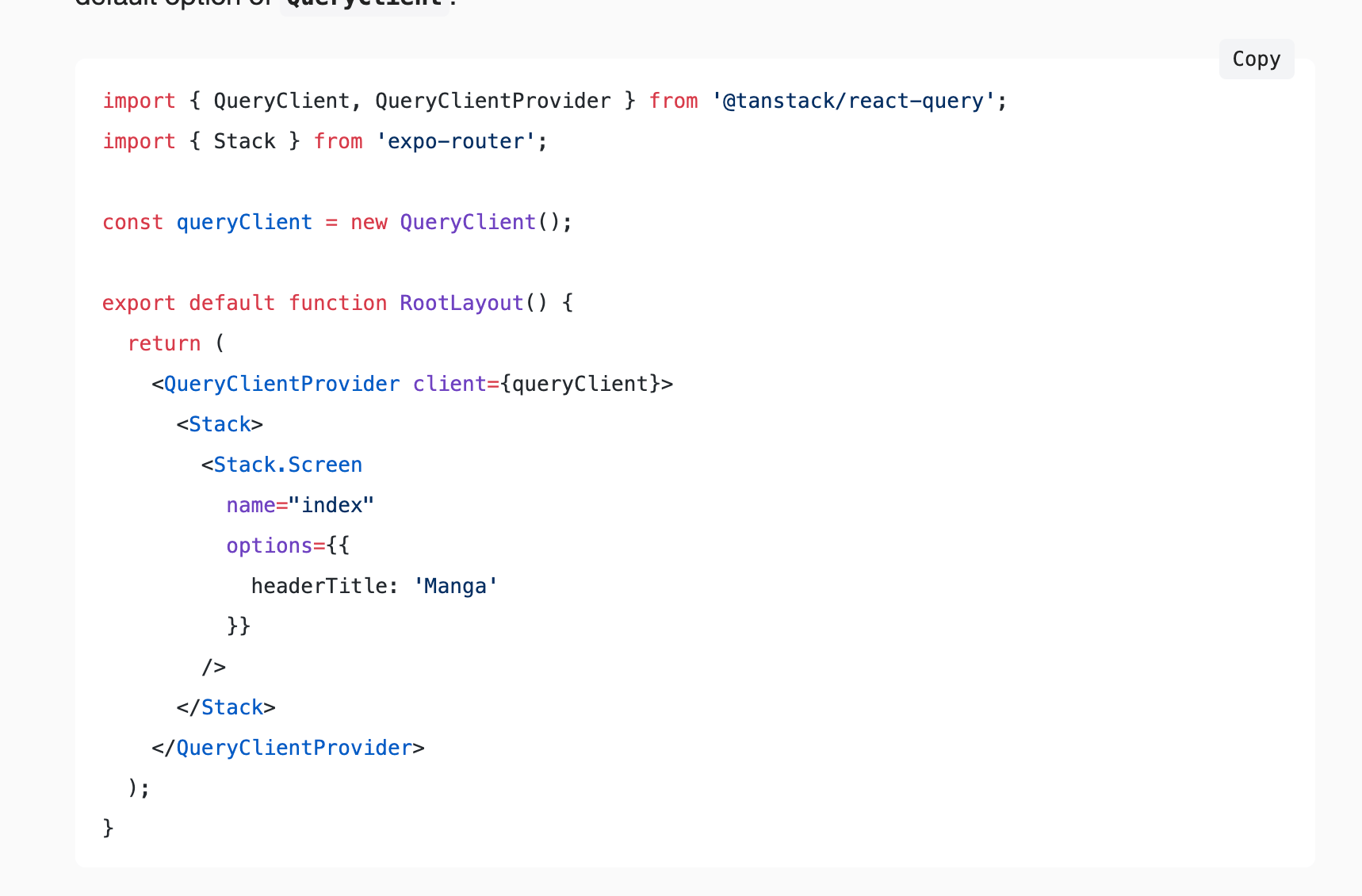Click the Stack.Screen component tag
This screenshot has height=896, width=1362.
pos(287,465)
